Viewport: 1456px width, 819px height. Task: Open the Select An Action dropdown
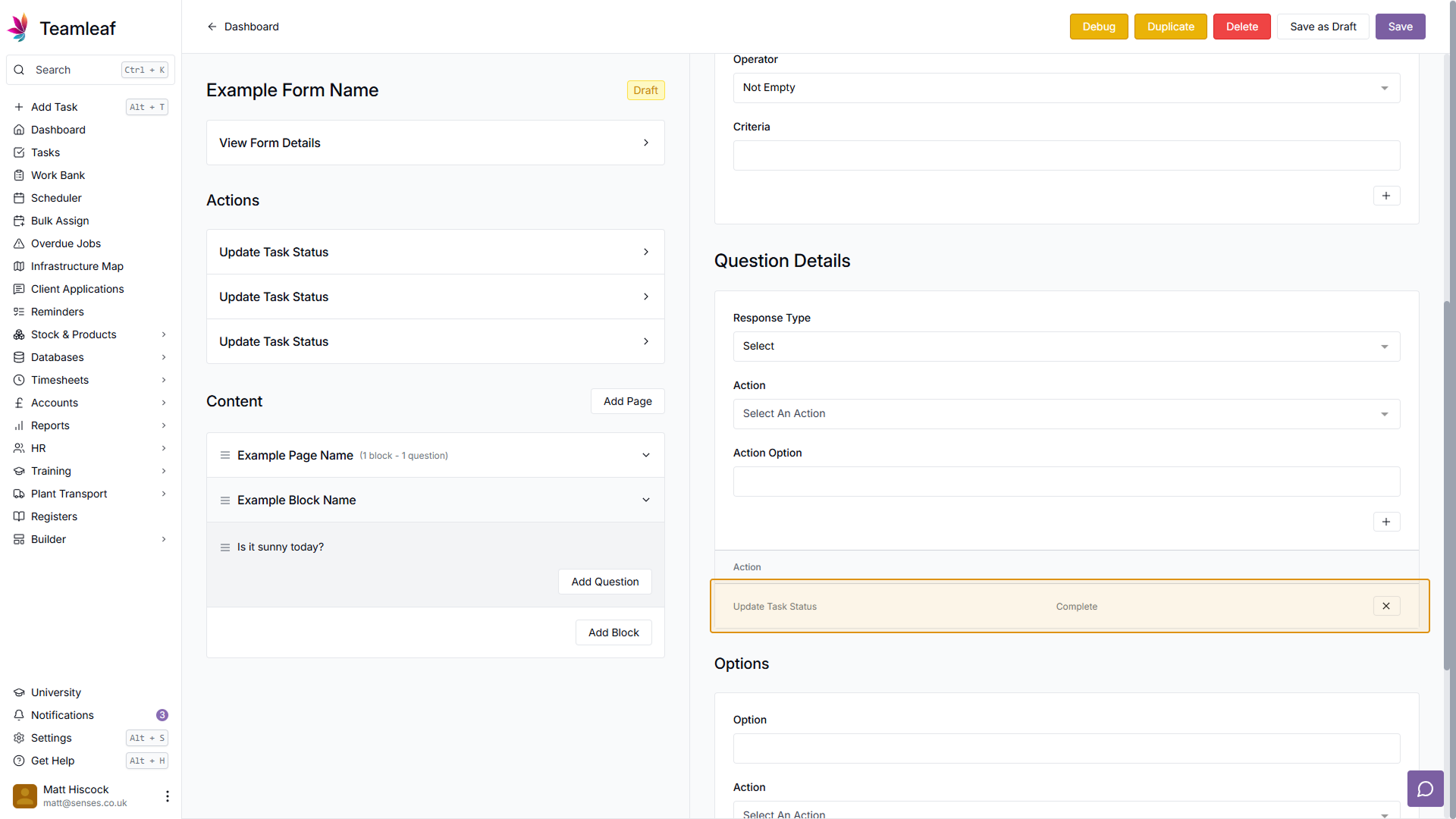pos(1065,414)
